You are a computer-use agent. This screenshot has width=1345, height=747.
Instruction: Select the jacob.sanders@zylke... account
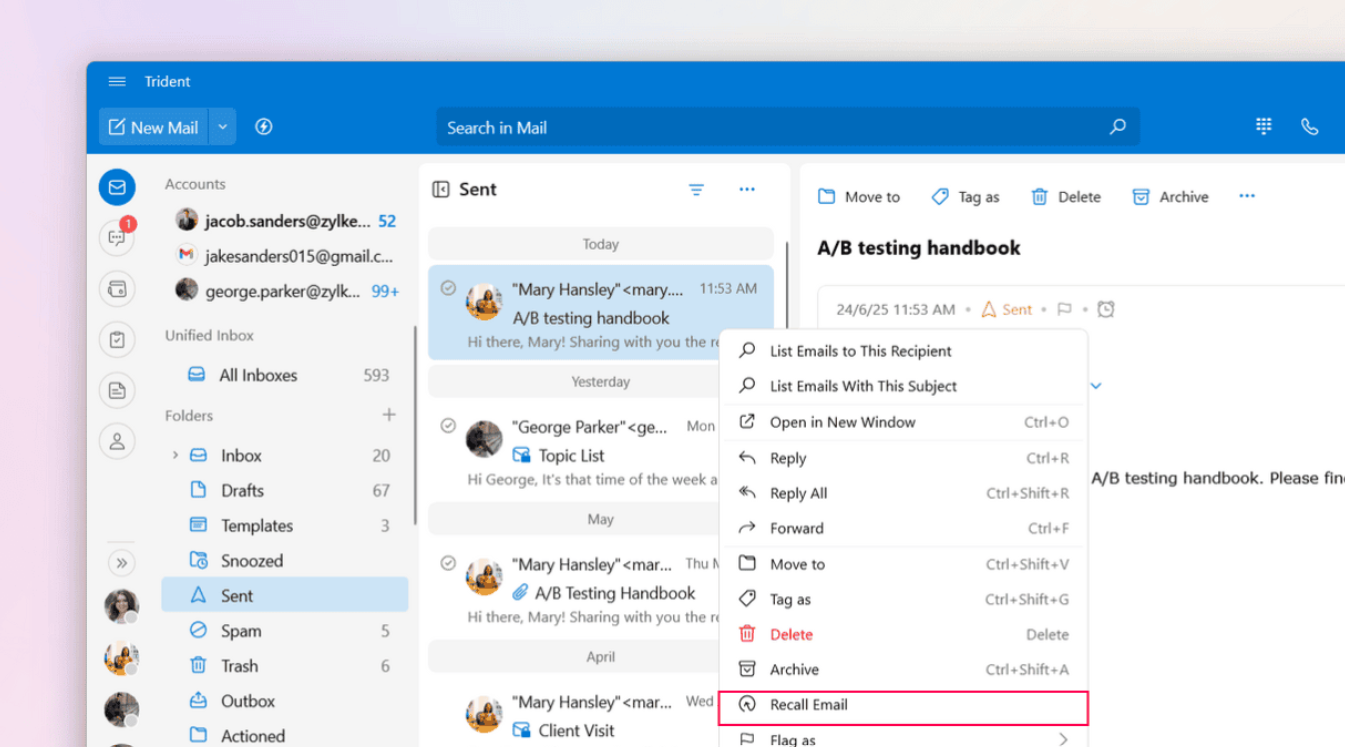[x=286, y=221]
